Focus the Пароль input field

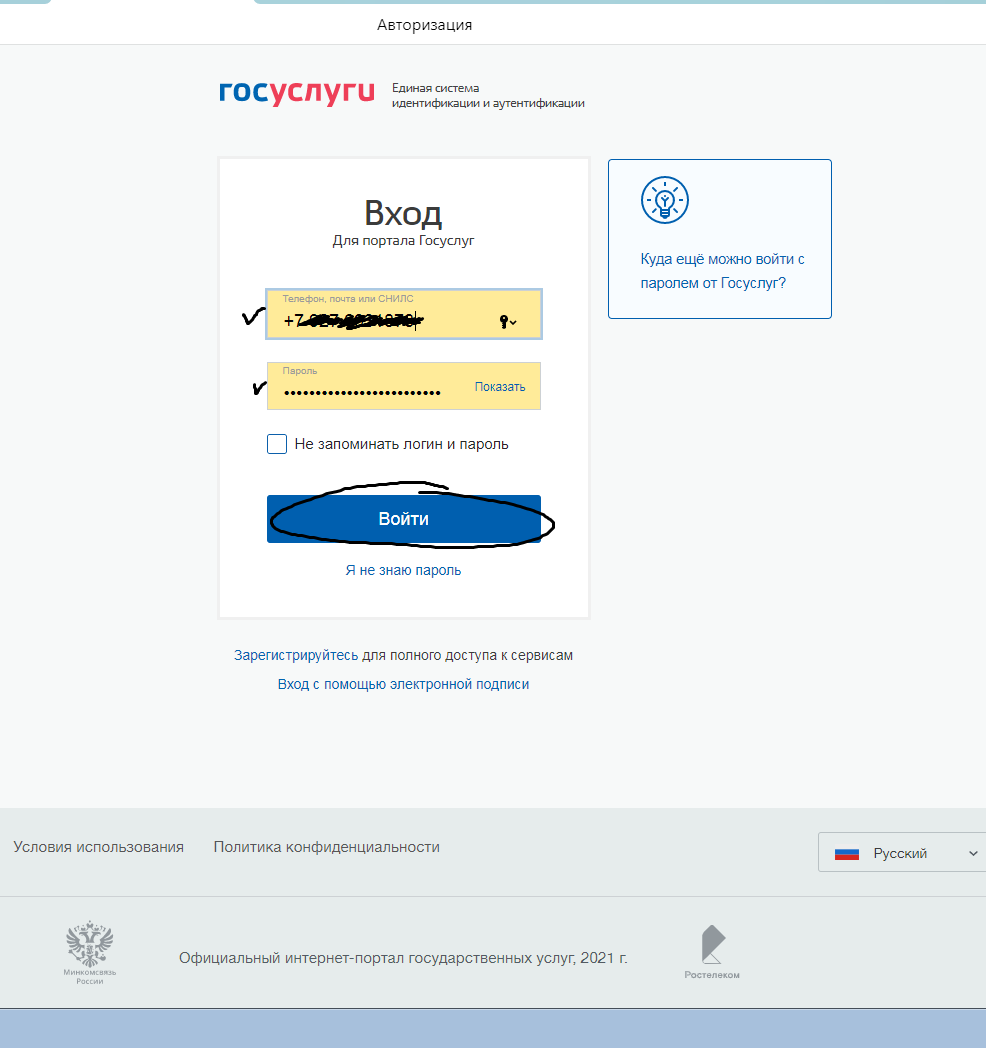[404, 386]
